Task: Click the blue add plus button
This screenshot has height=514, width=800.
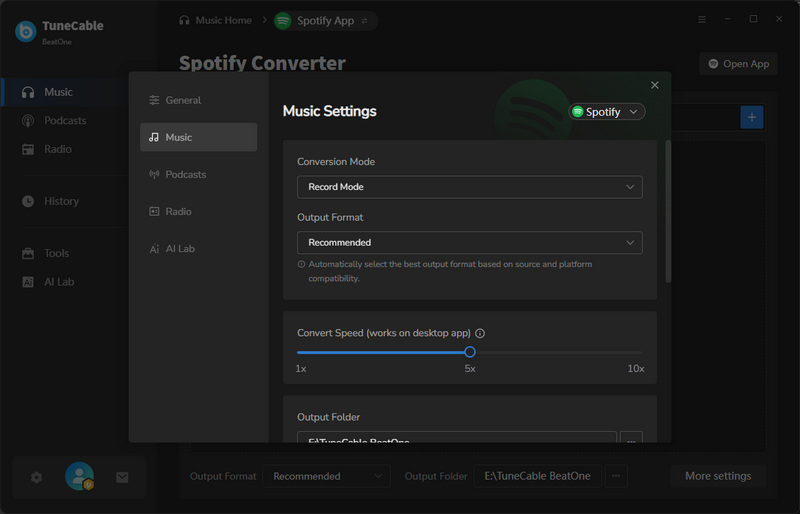Action: (x=751, y=117)
